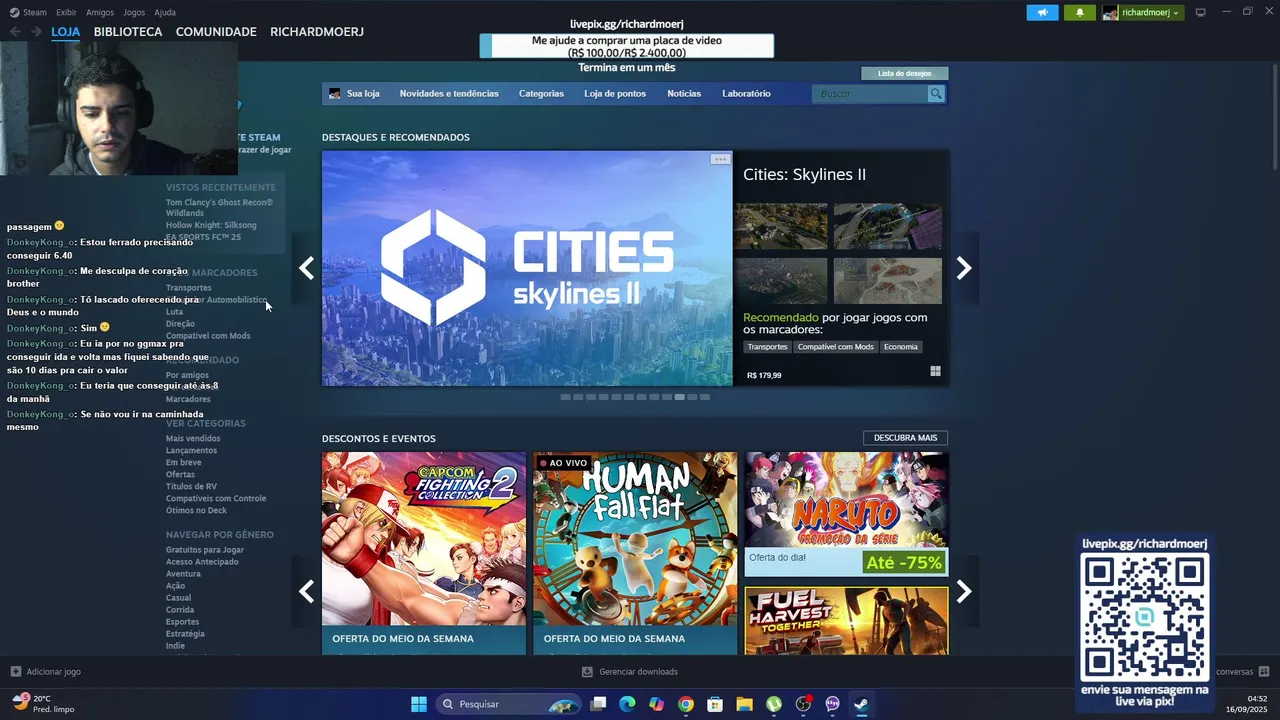Open Mais vendidos category link

point(193,438)
